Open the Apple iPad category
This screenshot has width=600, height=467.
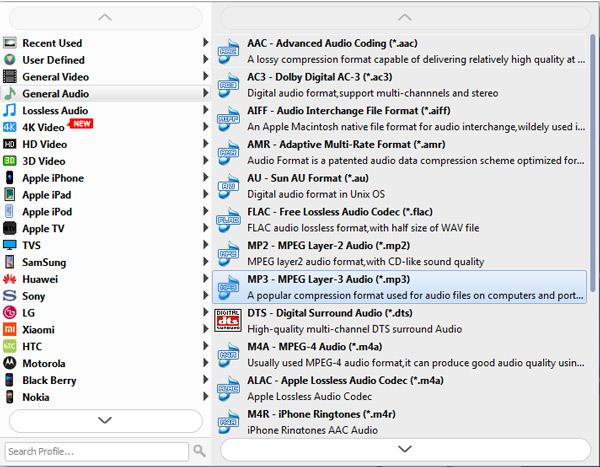[x=105, y=194]
